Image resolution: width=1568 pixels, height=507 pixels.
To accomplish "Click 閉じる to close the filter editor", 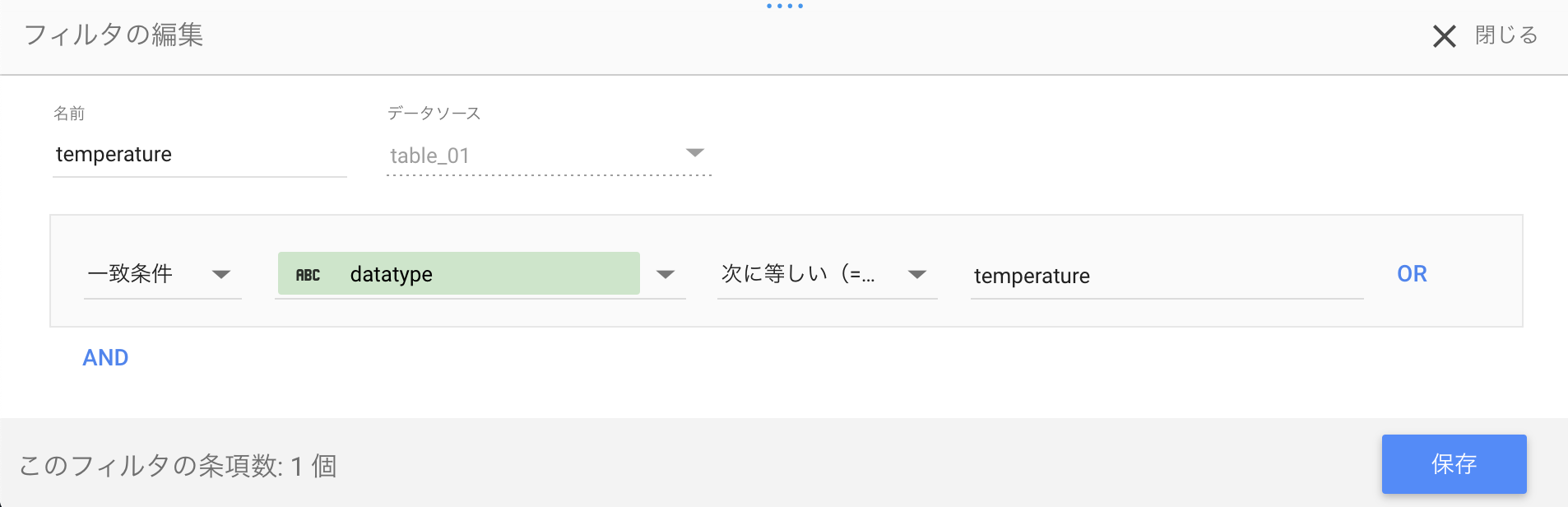I will pos(1507,36).
